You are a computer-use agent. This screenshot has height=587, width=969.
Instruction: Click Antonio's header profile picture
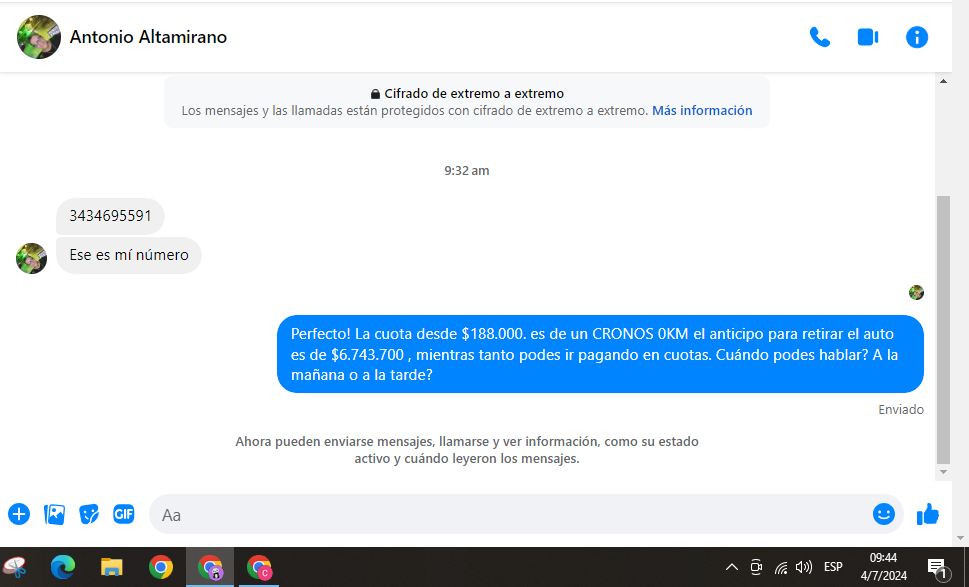[38, 37]
